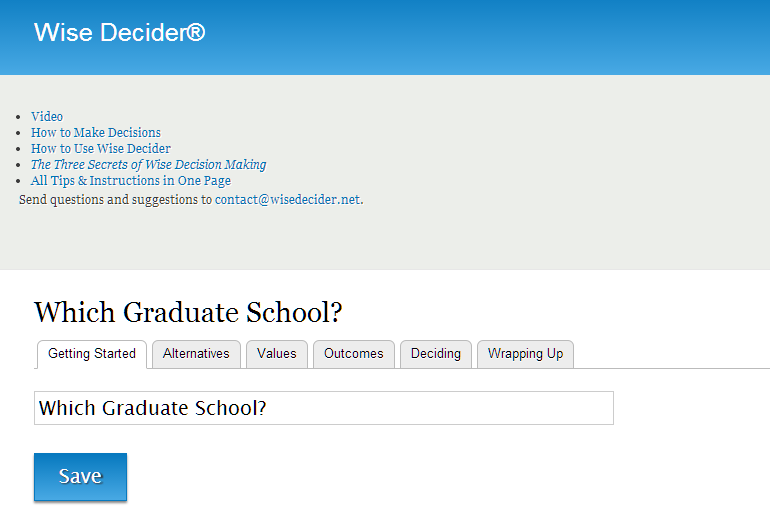This screenshot has width=770, height=530.
Task: Focus the Which Graduate School? text field
Action: pos(324,408)
